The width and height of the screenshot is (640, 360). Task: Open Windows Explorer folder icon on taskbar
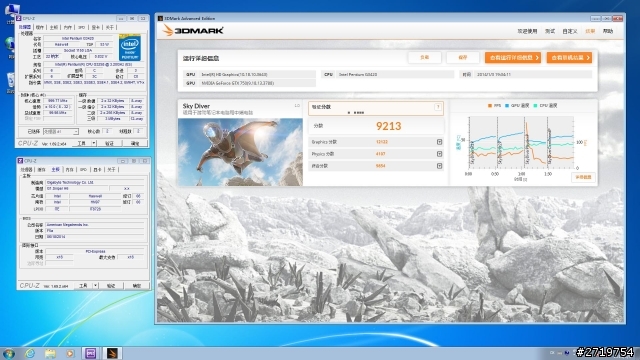50,353
